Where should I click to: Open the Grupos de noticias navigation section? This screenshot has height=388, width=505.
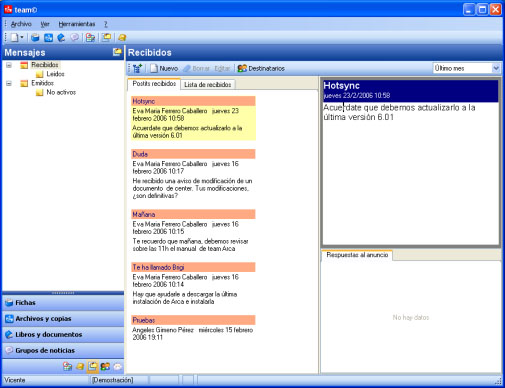tap(63, 350)
